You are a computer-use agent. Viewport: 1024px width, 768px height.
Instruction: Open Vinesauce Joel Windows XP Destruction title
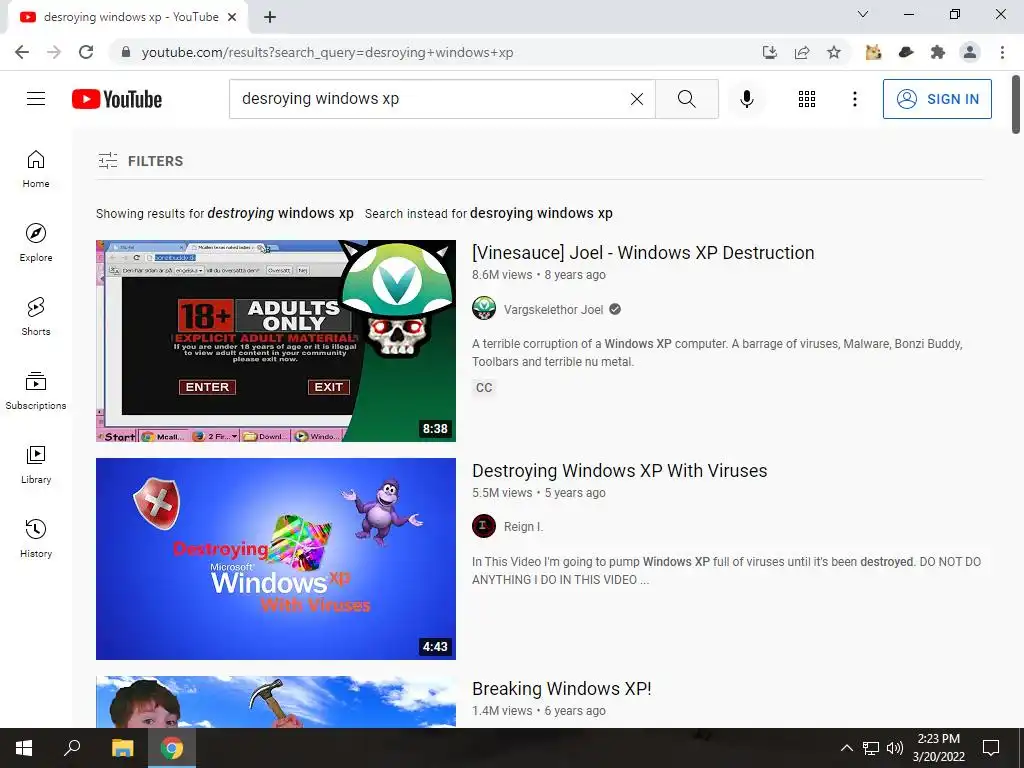(x=643, y=253)
